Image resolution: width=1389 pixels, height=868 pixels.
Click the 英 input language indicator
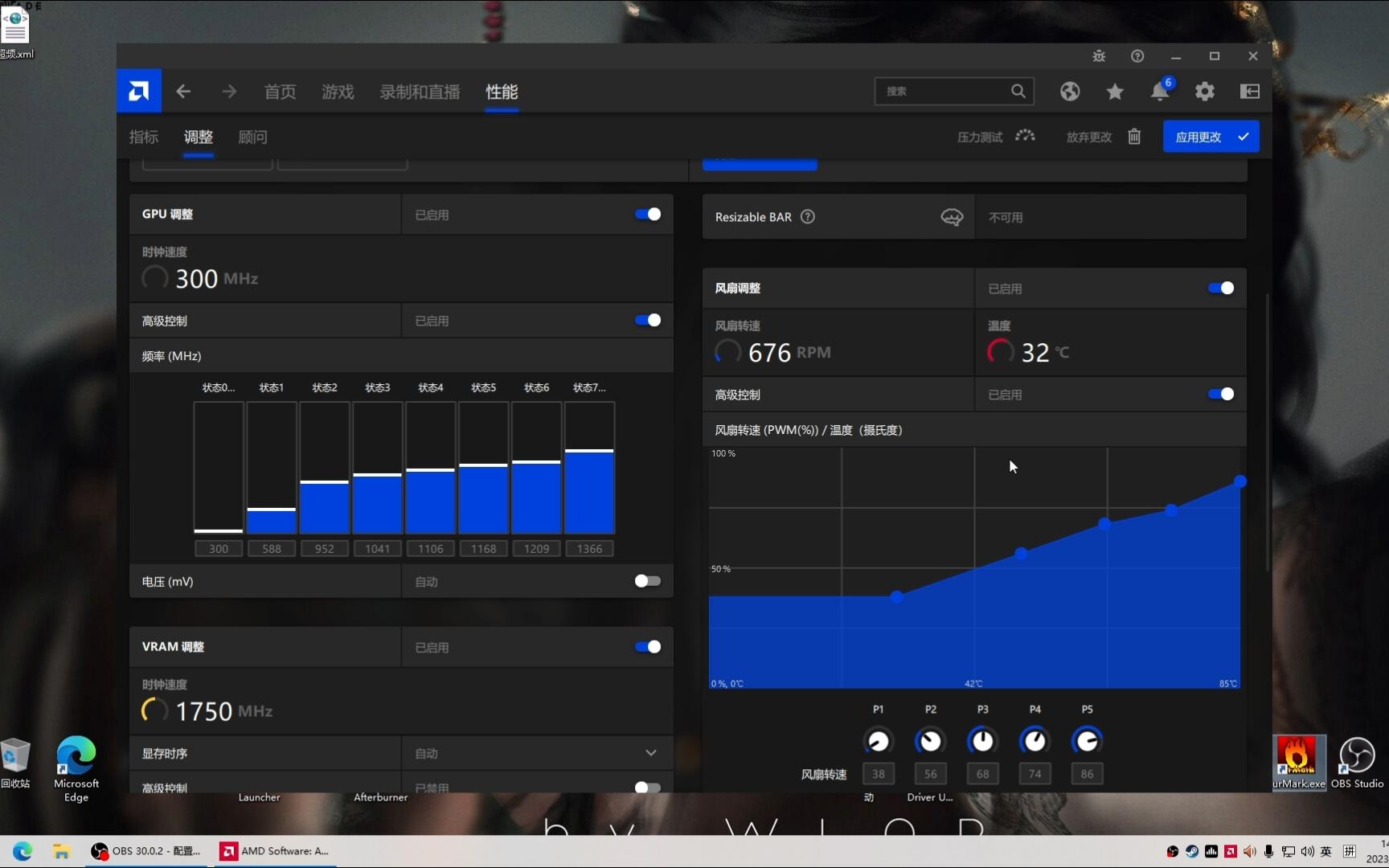pos(1326,851)
